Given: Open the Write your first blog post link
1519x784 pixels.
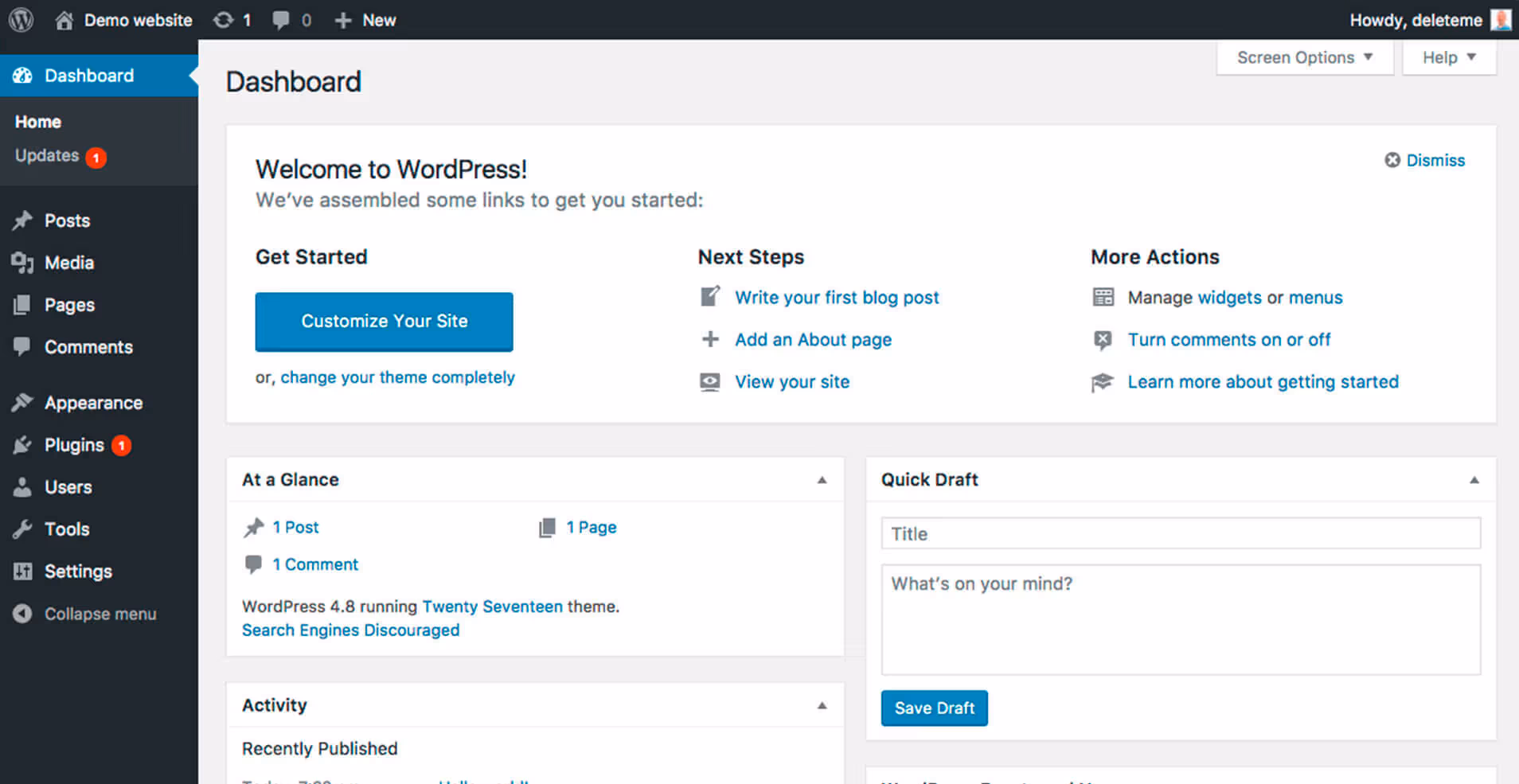Looking at the screenshot, I should (837, 298).
